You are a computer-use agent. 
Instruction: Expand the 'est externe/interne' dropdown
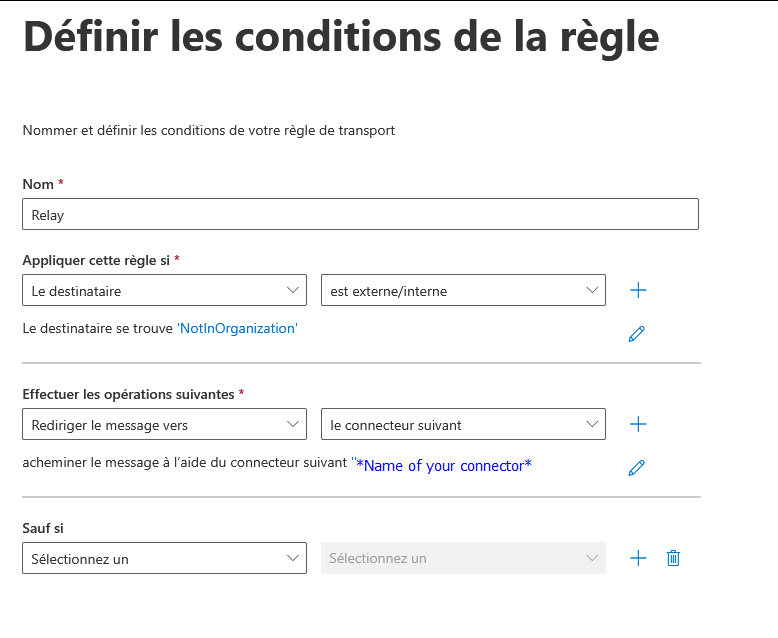[x=463, y=290]
